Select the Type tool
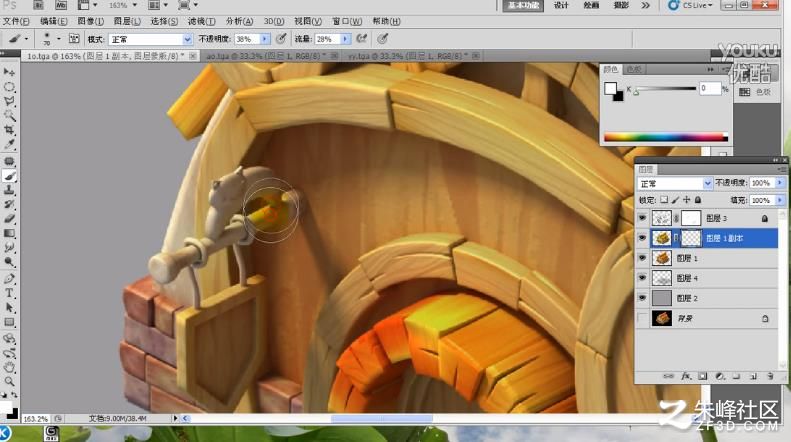Viewport: 791px width, 442px height. tap(9, 293)
